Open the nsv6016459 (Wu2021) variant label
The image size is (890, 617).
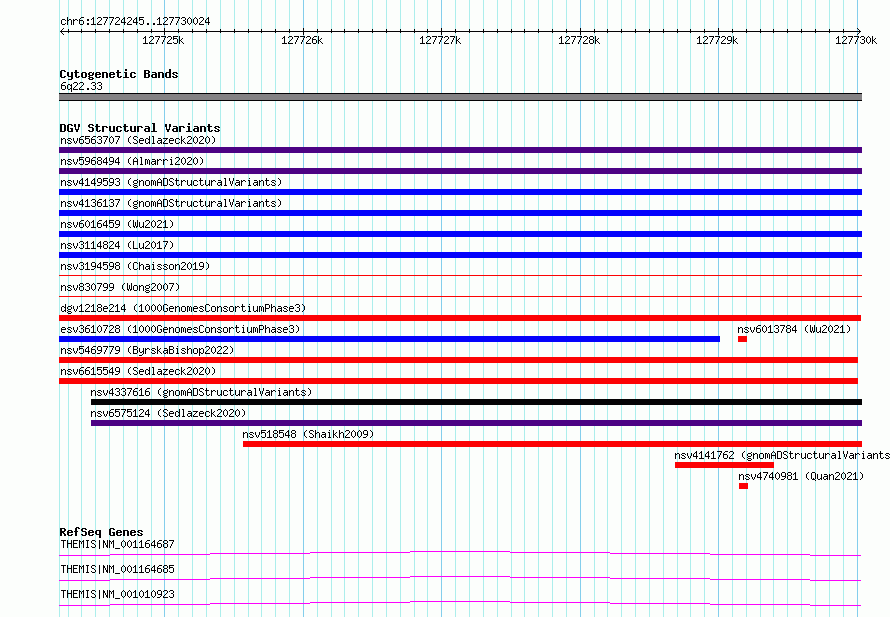point(117,224)
